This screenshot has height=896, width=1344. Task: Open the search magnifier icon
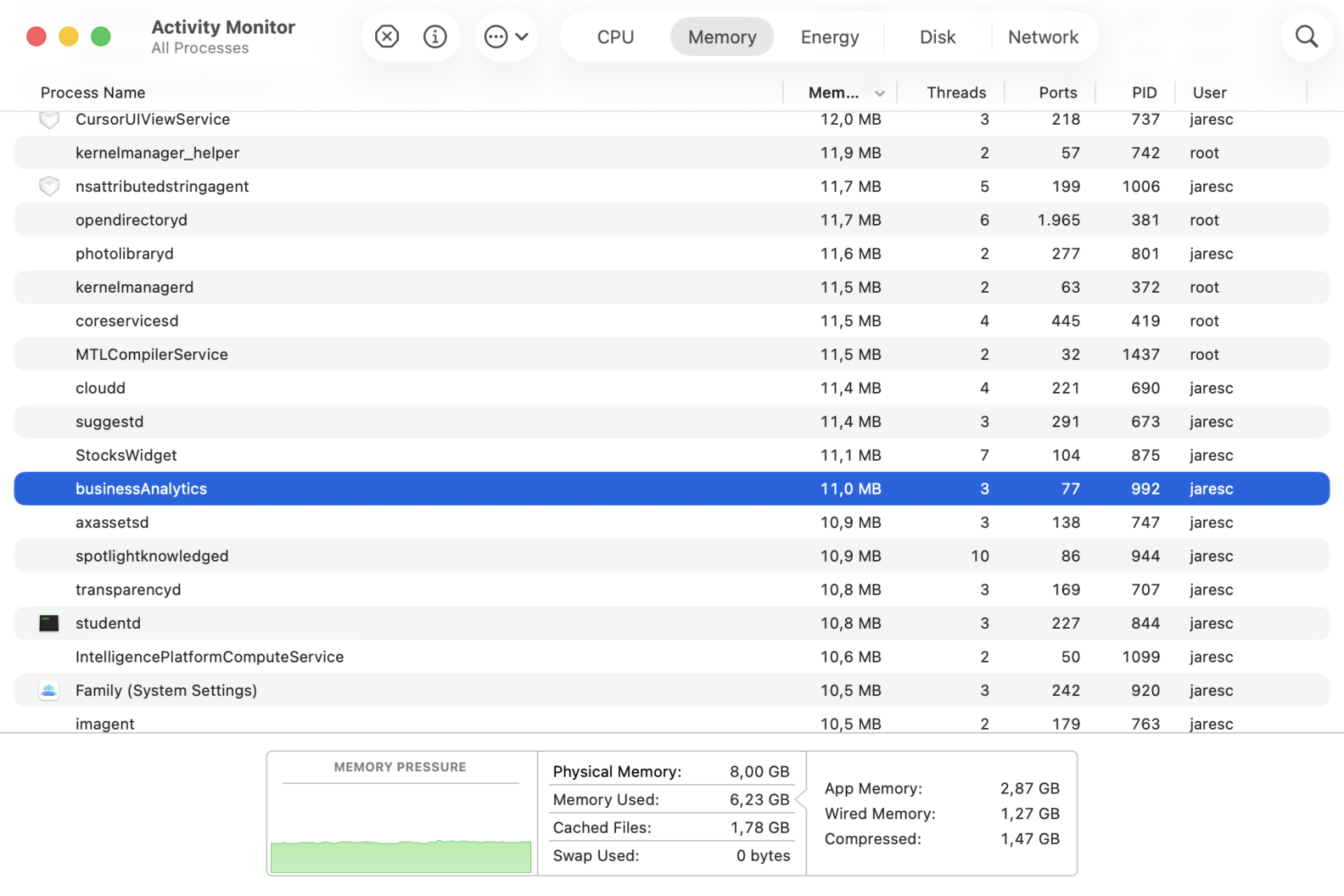coord(1306,37)
